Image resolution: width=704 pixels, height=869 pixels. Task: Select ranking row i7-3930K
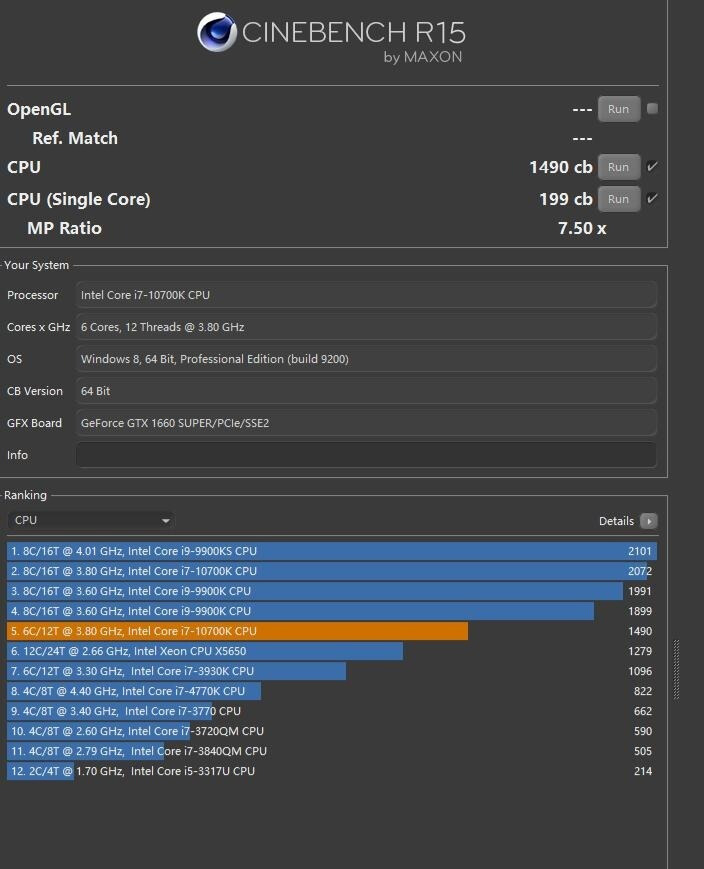pos(331,671)
